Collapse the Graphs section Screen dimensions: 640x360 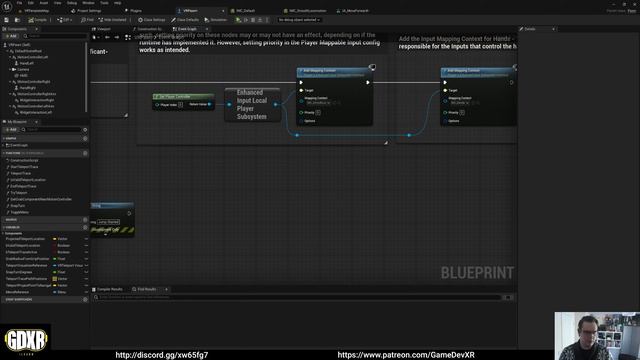click(4, 138)
